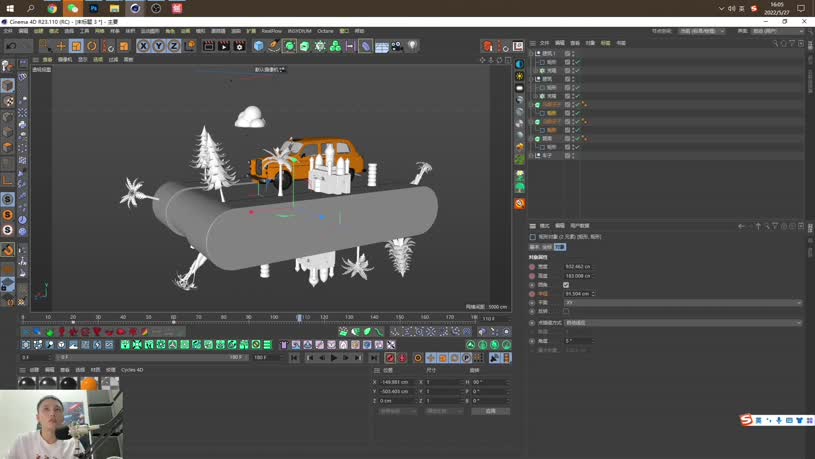
Task: Click the Play Forward button
Action: pyautogui.click(x=334, y=358)
